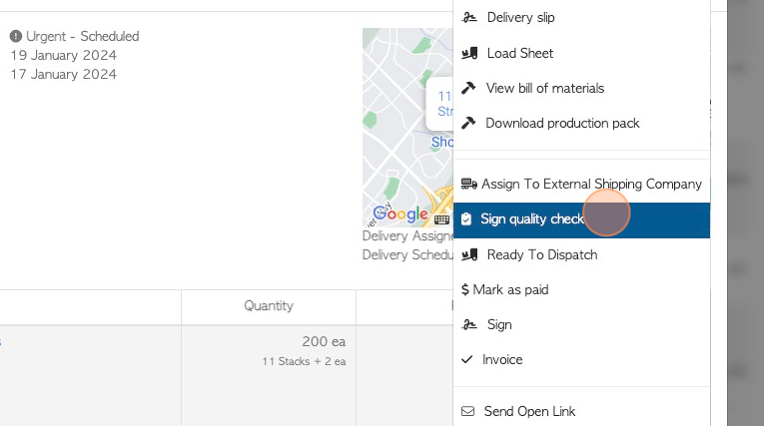Click hammer icon beside Download production pack

pos(468,123)
